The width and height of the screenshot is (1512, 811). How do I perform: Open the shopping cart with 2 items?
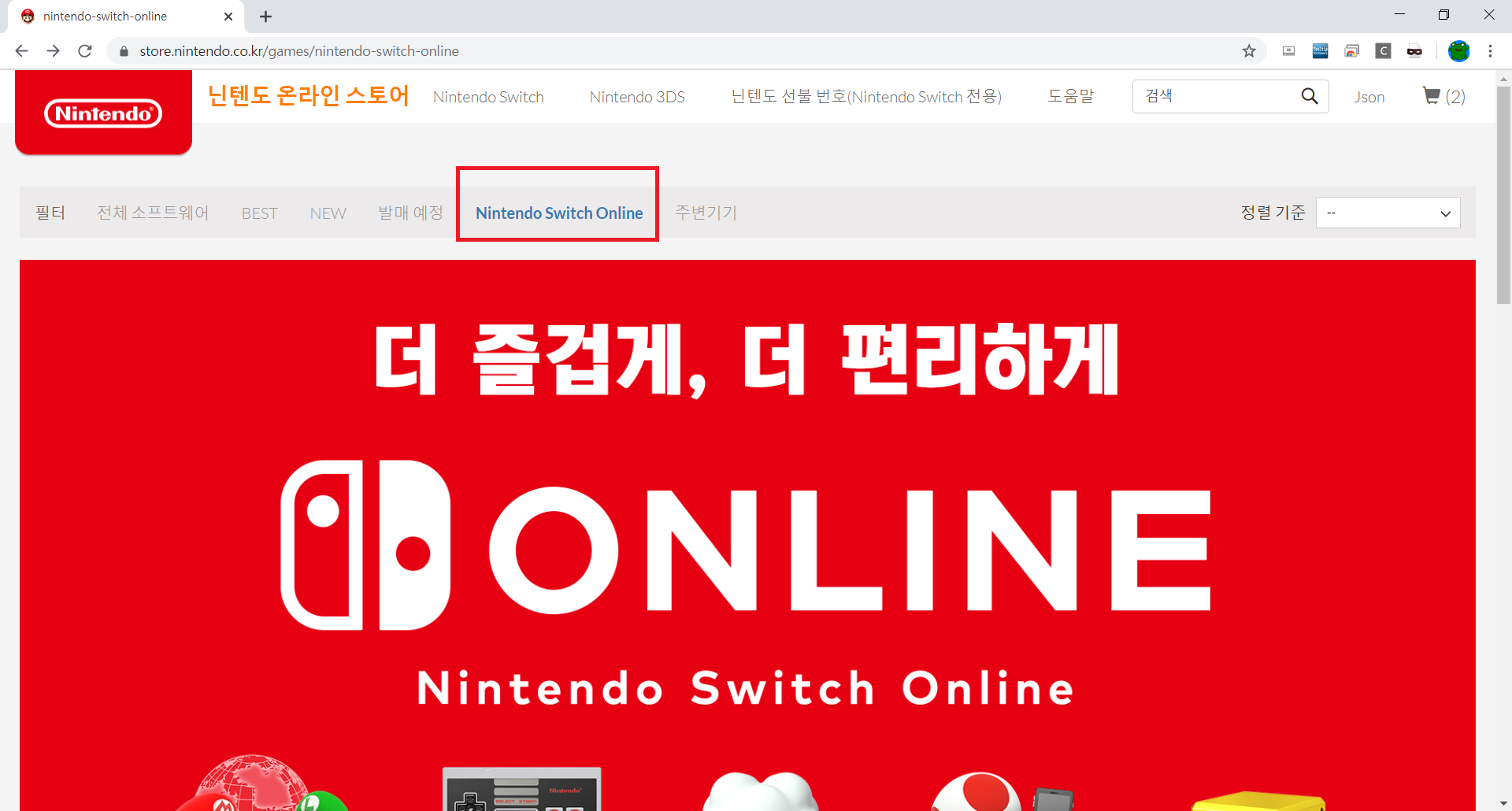pyautogui.click(x=1443, y=96)
